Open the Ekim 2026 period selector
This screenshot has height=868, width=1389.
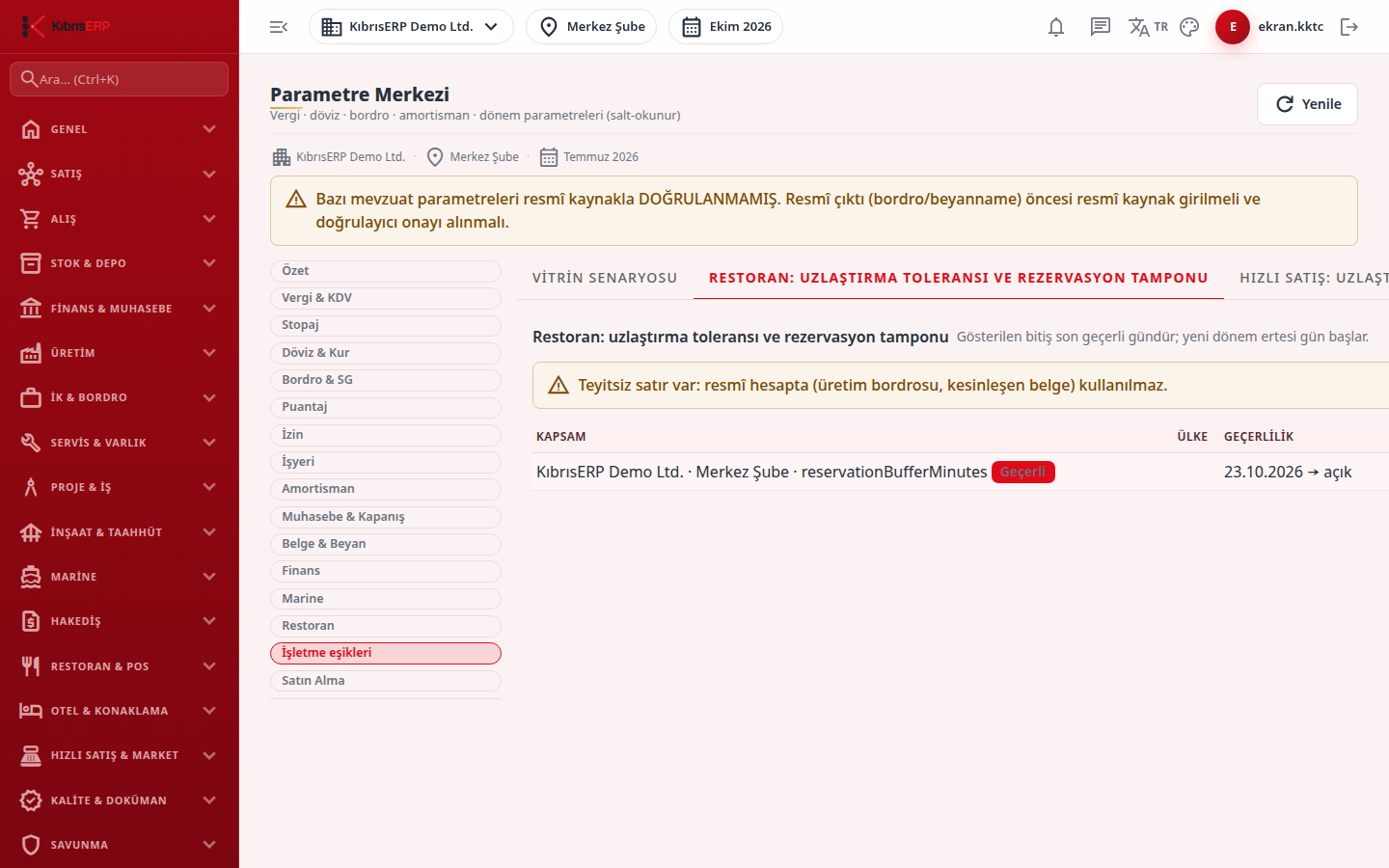click(x=725, y=27)
